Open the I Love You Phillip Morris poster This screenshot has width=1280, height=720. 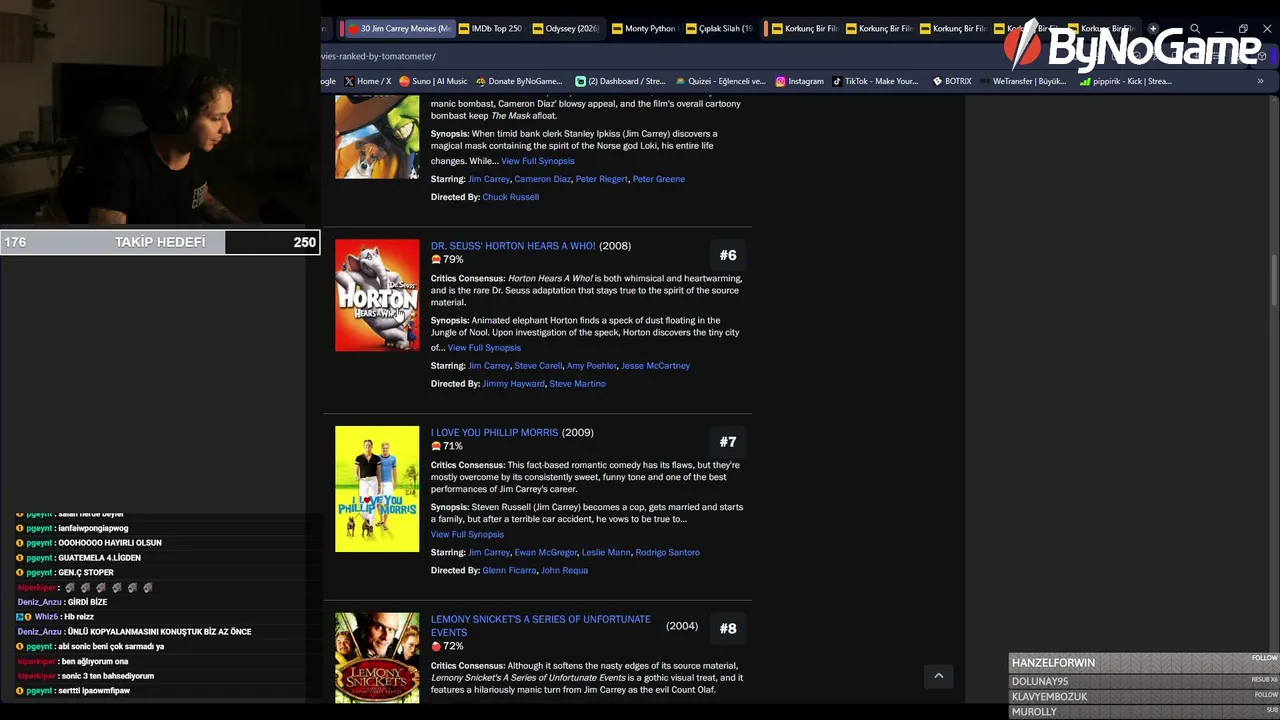(x=377, y=489)
